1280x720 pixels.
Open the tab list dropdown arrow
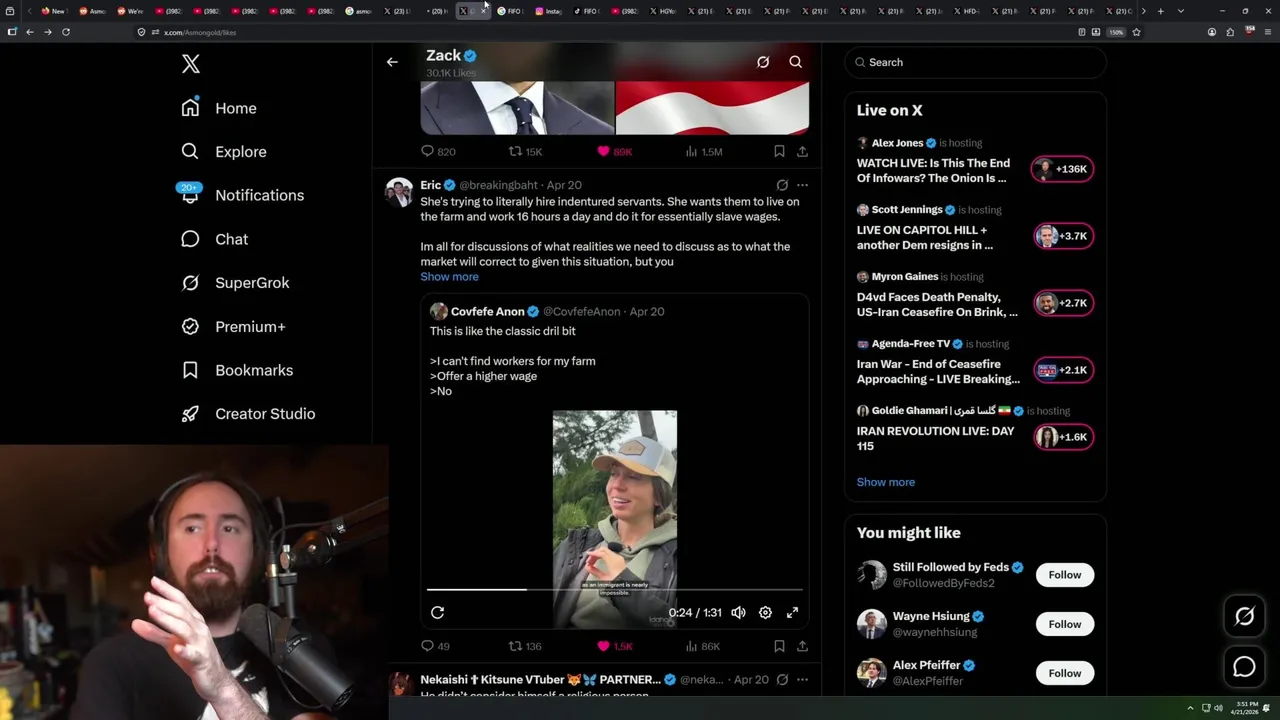(x=1181, y=11)
